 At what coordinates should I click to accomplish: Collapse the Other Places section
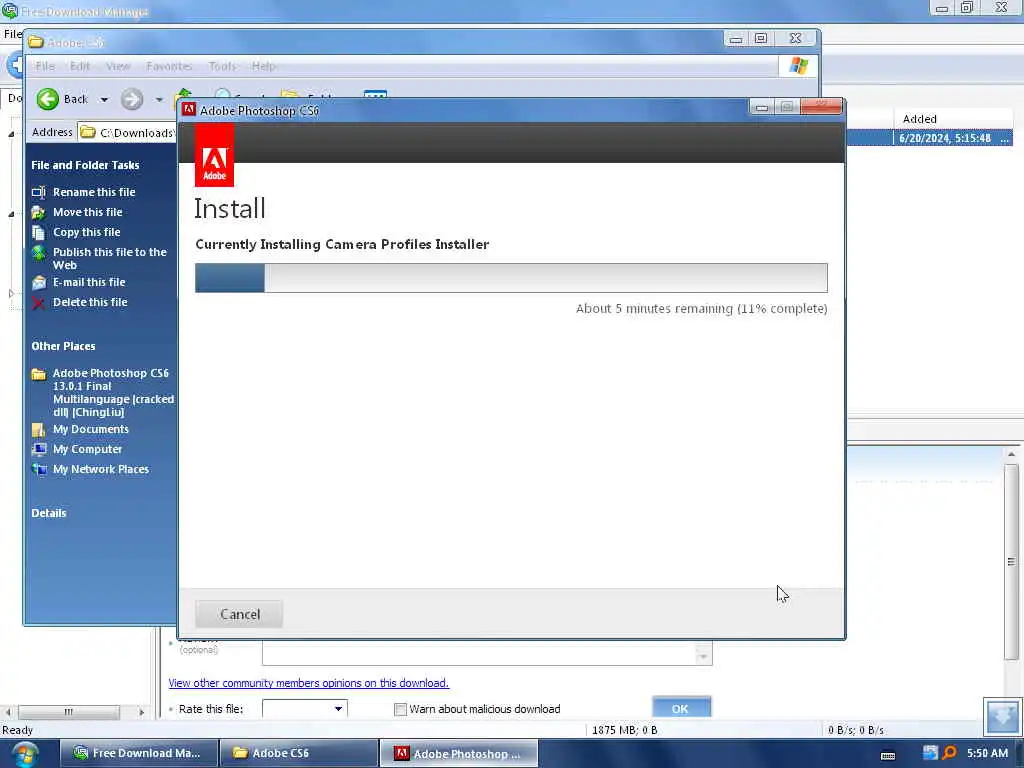(63, 346)
